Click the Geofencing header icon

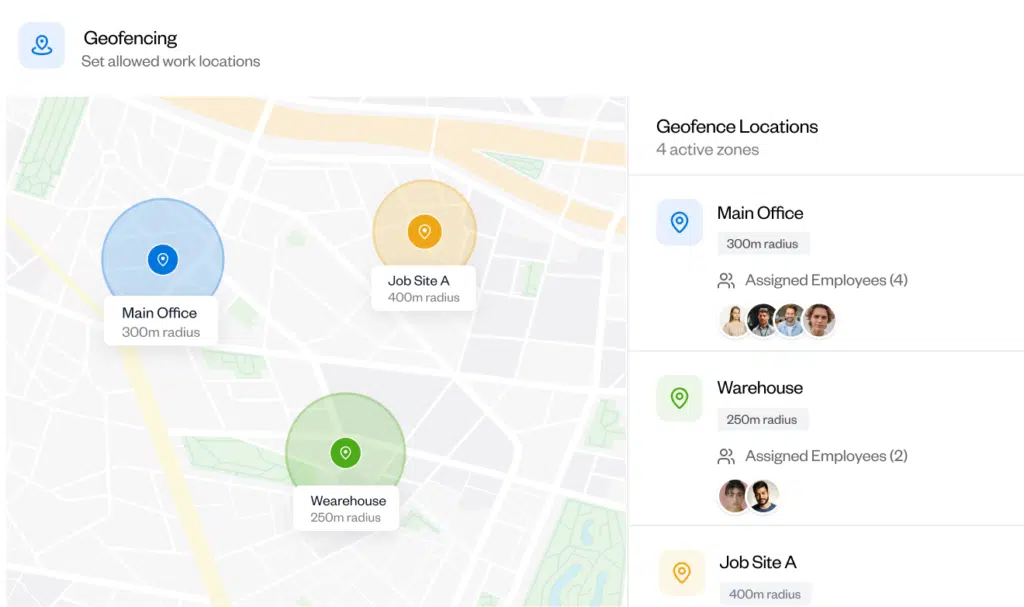pos(41,46)
